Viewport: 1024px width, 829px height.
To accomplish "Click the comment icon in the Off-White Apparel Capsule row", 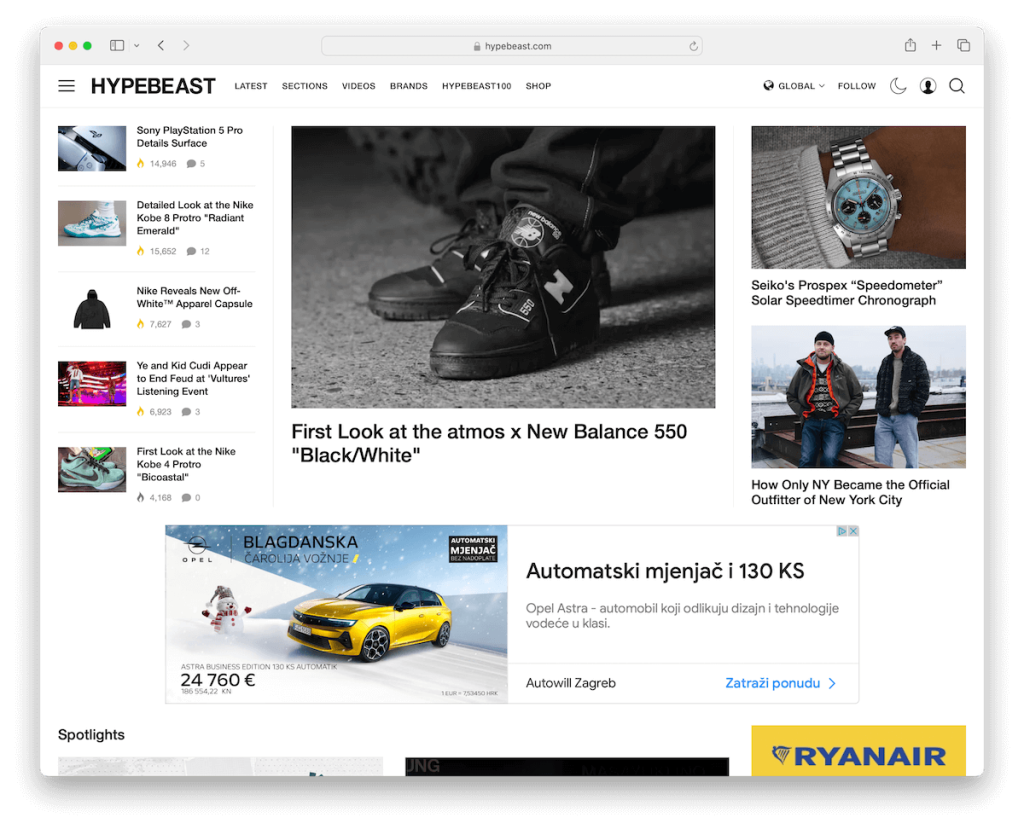I will click(x=186, y=324).
